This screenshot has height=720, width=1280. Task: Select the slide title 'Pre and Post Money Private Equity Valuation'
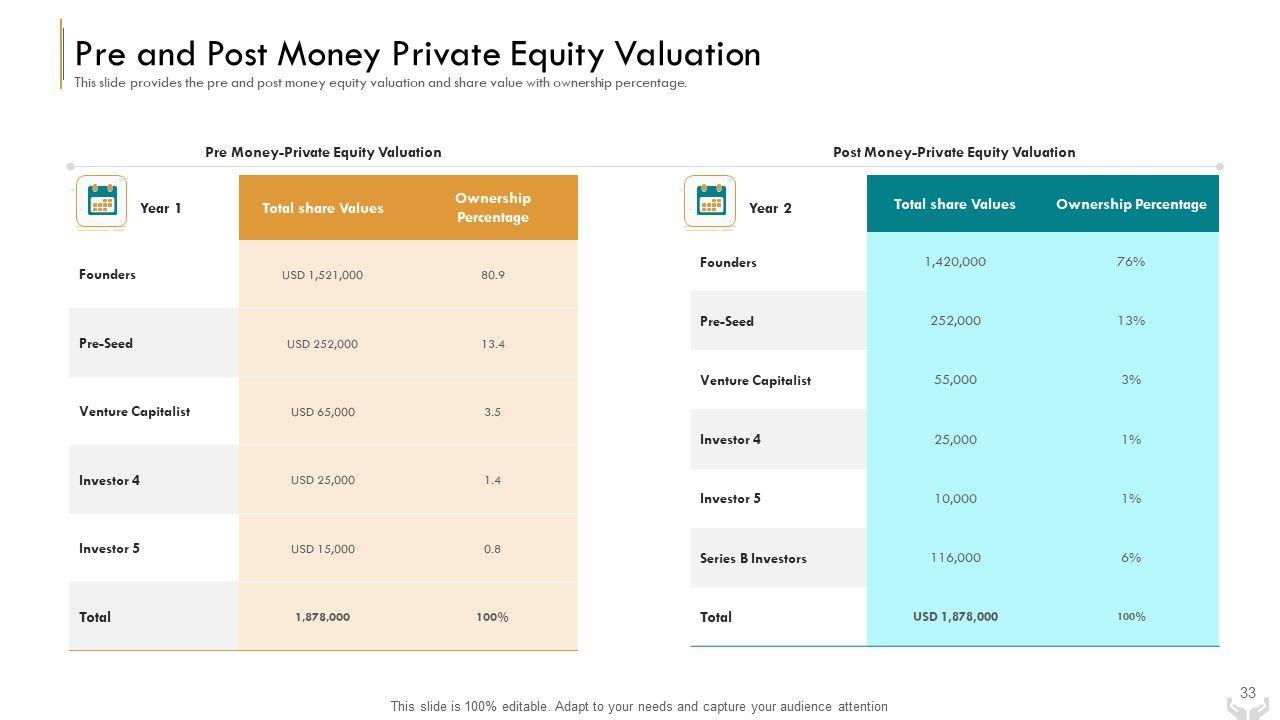tap(418, 54)
